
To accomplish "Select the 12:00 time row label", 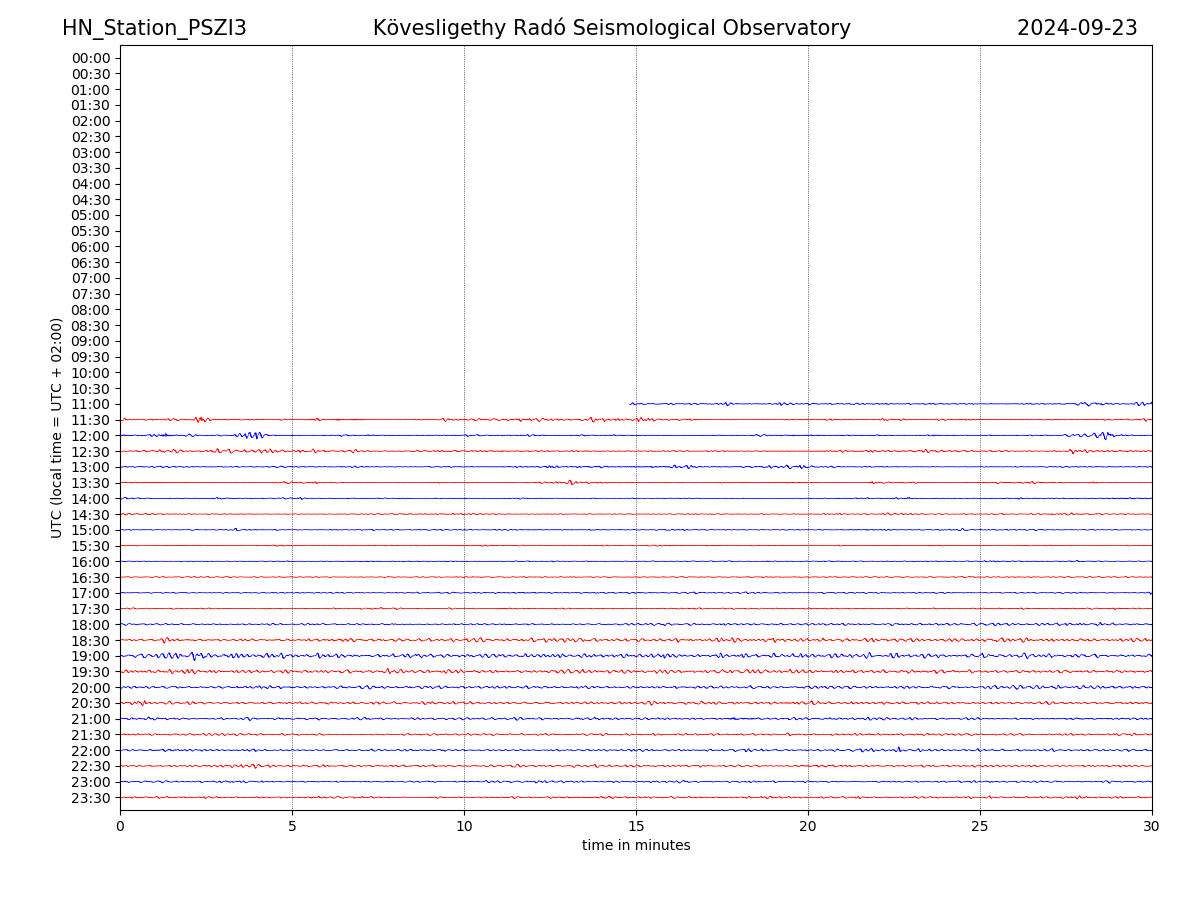I will point(90,436).
